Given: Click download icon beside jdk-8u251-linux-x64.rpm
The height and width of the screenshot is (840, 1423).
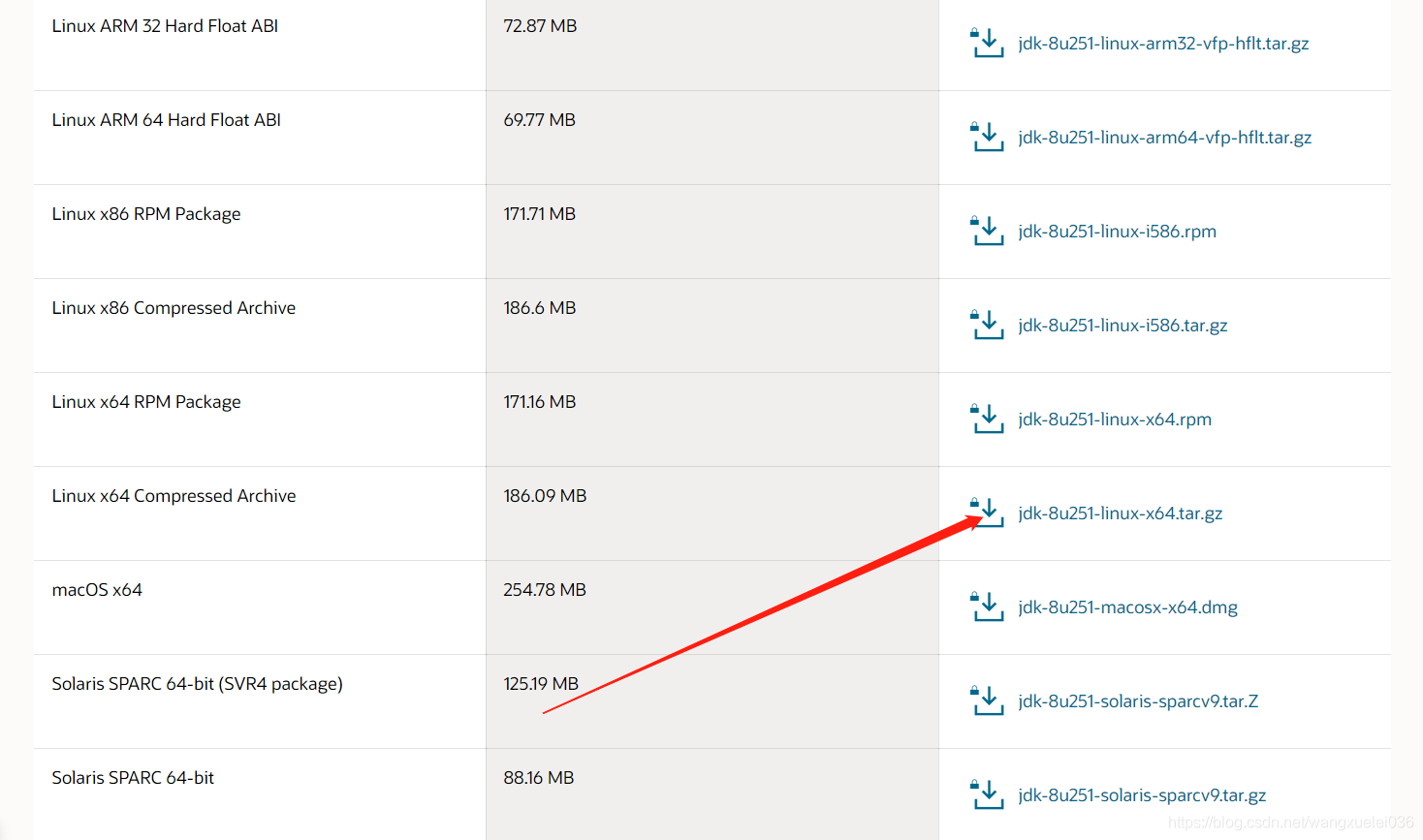Looking at the screenshot, I should point(987,420).
